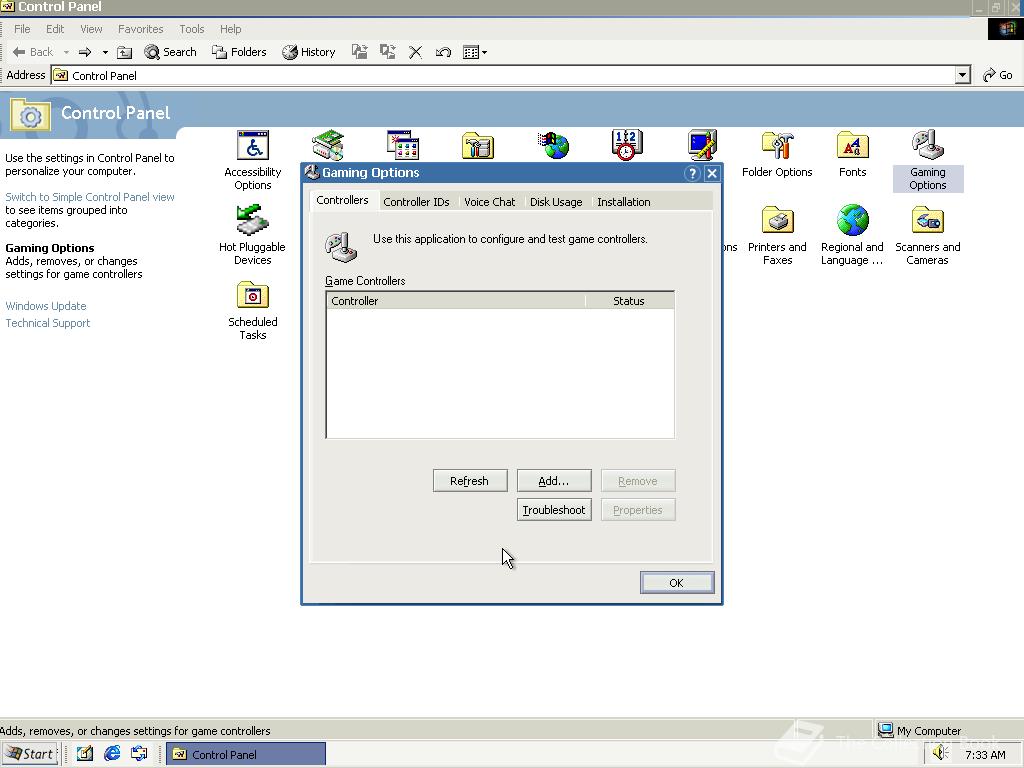Click the Up folder toolbar button
This screenshot has width=1024, height=768.
coord(125,52)
